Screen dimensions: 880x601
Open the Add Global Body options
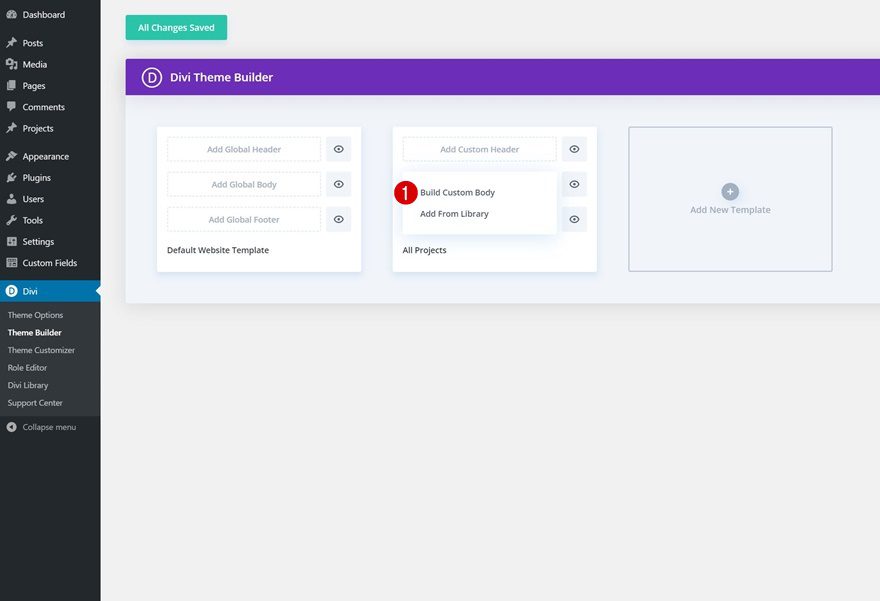243,184
